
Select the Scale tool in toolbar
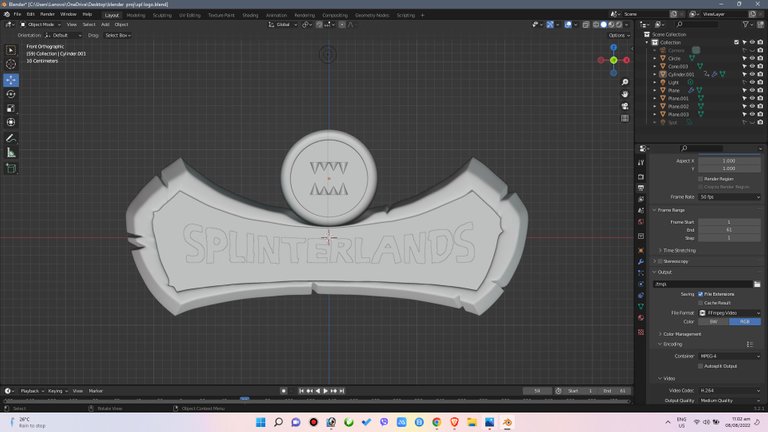[11, 108]
